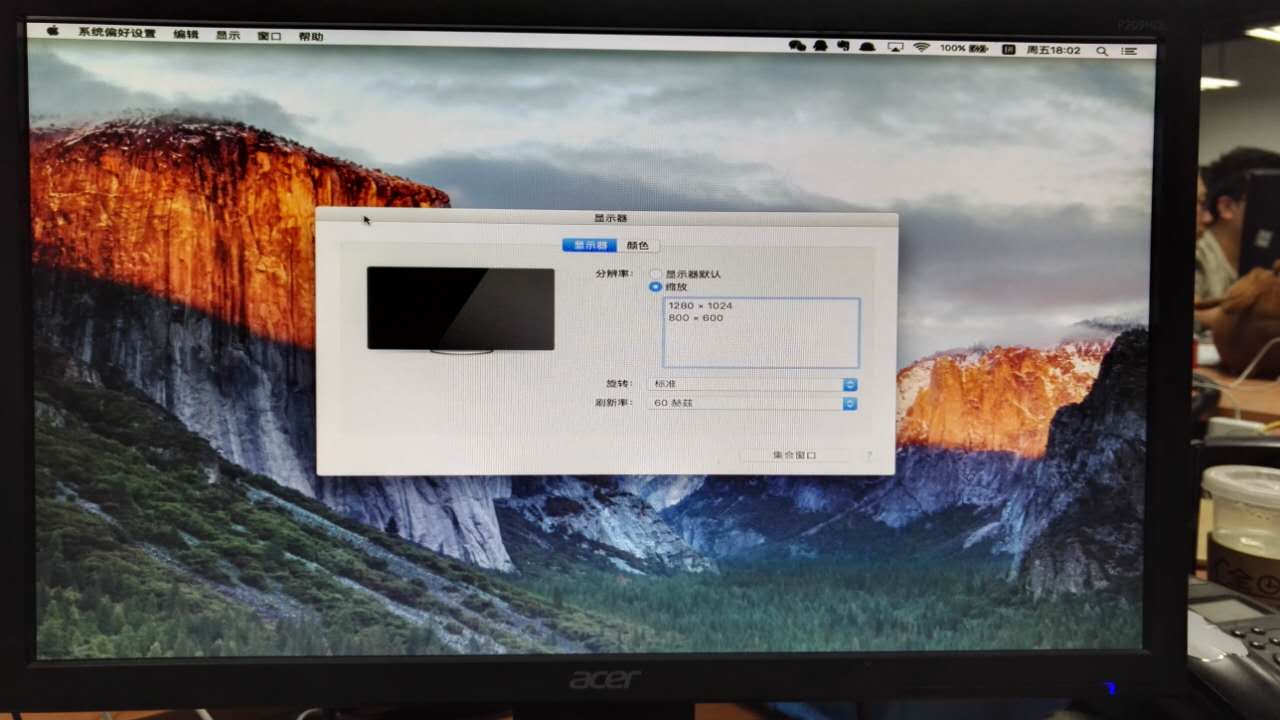
Task: Open the 刷新率 dropdown showing 60 赫兹
Action: click(x=752, y=403)
